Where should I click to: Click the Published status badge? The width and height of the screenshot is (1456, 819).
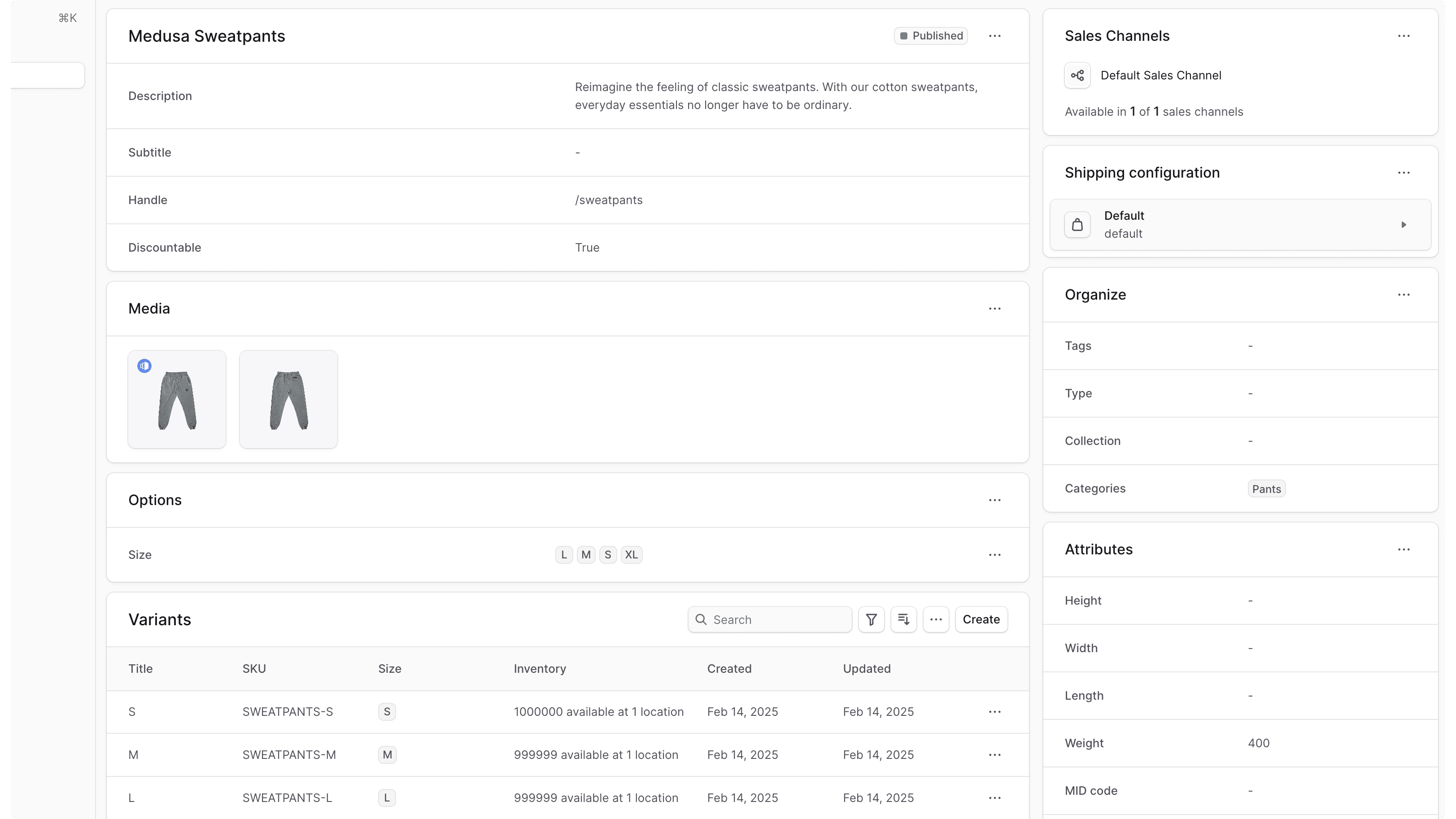pos(930,35)
